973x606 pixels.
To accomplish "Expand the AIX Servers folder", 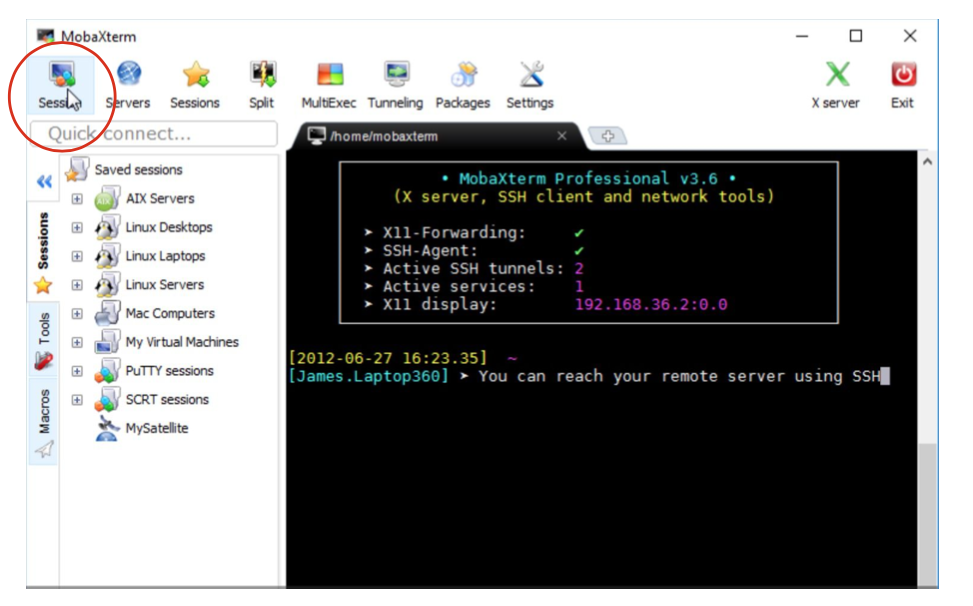I will pyautogui.click(x=77, y=198).
